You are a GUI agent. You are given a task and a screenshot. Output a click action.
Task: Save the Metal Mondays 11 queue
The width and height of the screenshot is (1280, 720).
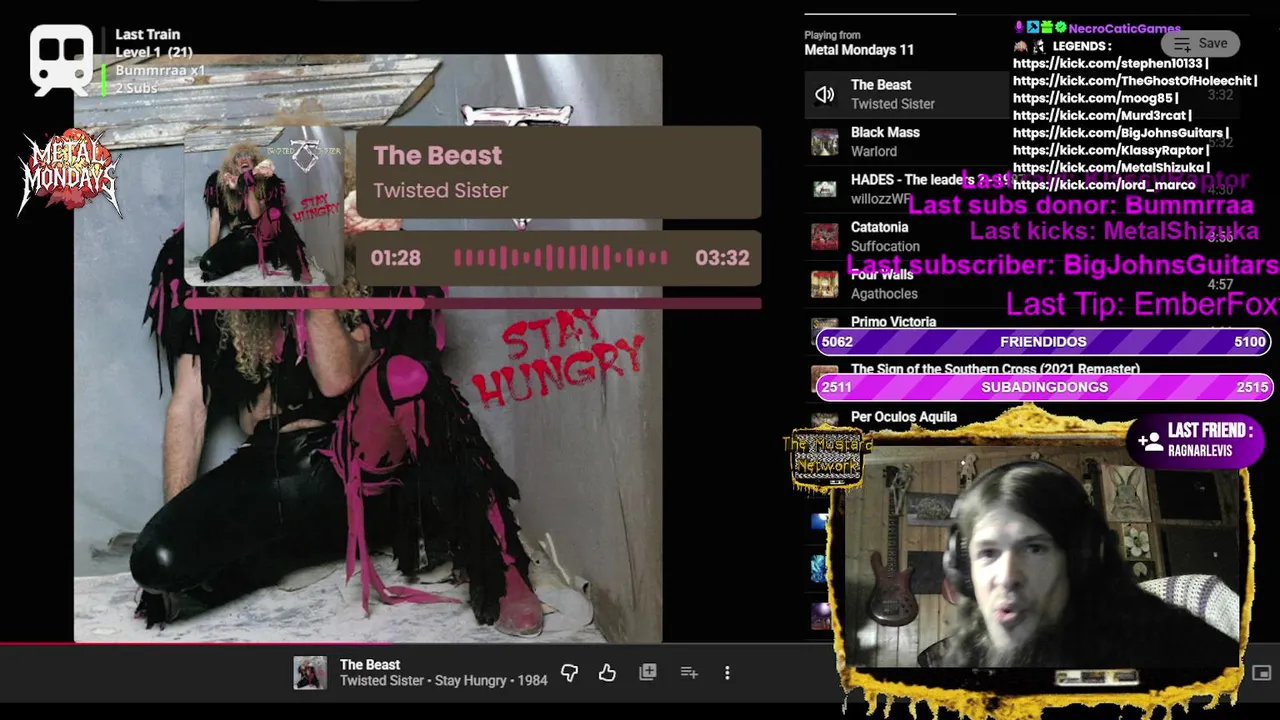(1201, 43)
